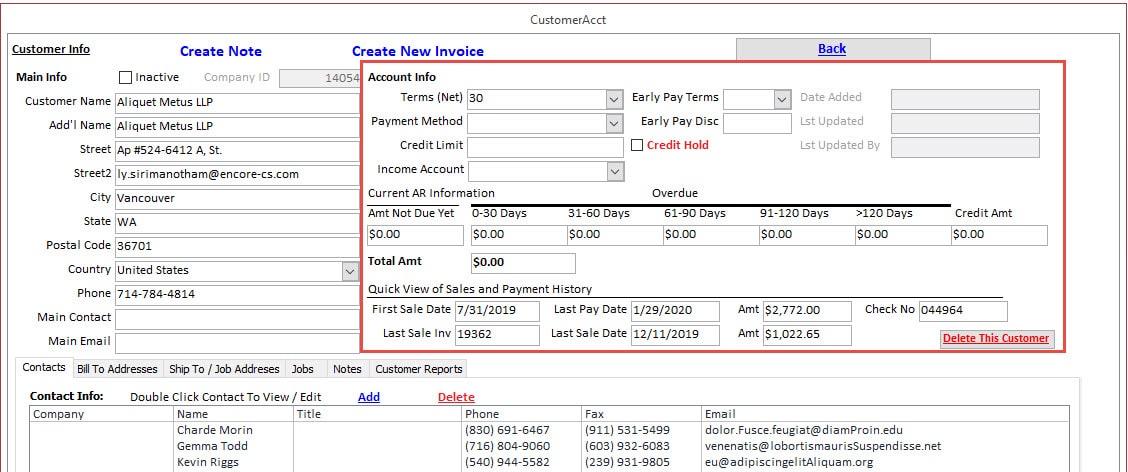
Task: Open the Notes tab
Action: tap(347, 369)
